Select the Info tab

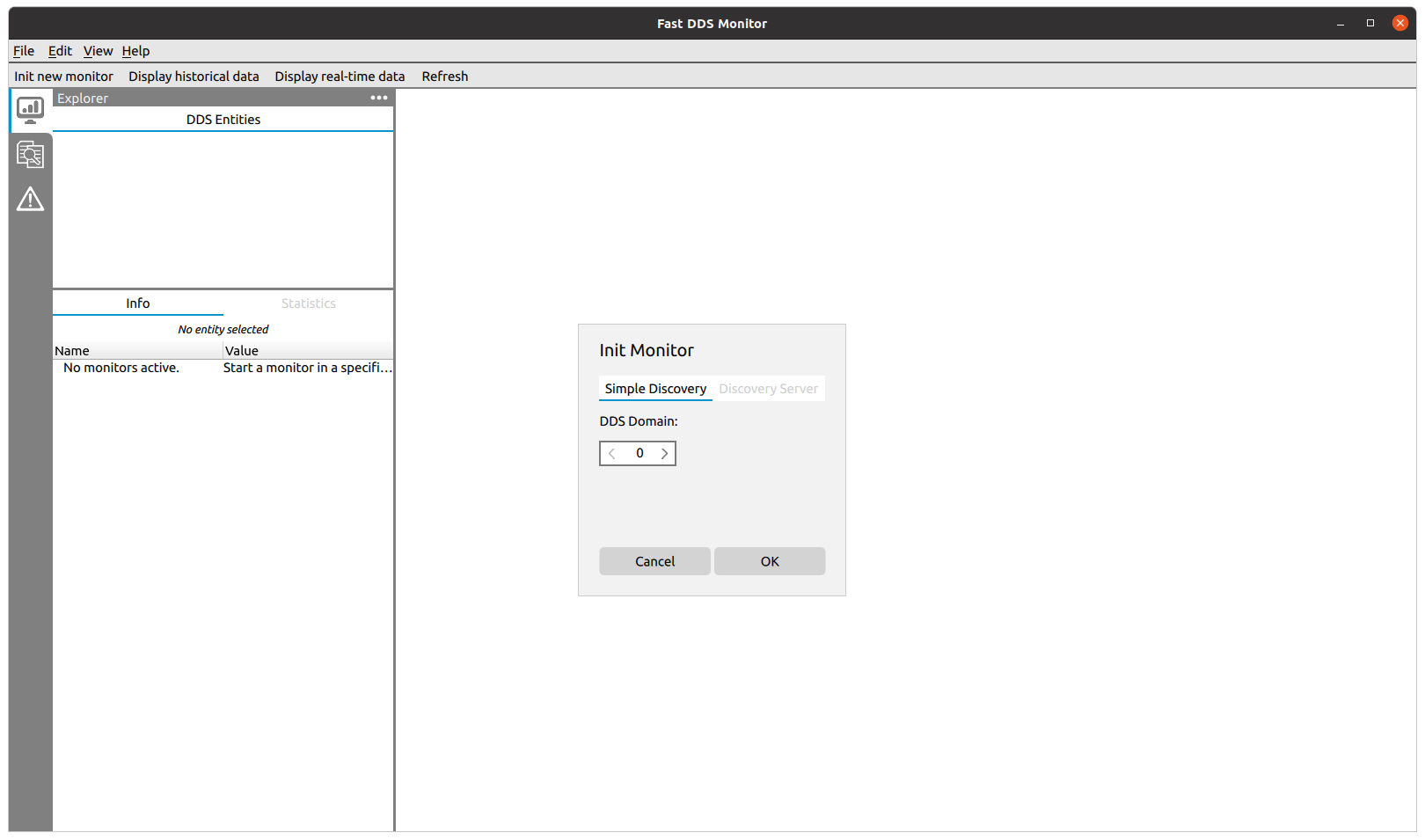138,303
